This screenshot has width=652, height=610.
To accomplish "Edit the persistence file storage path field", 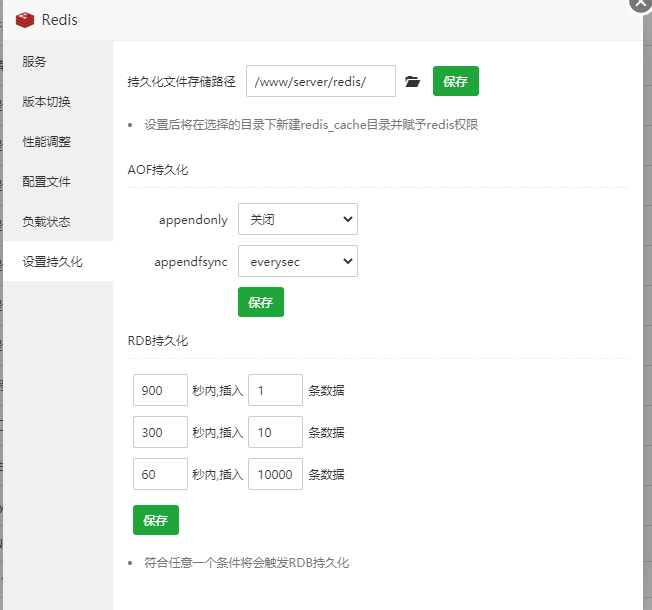I will pos(321,81).
